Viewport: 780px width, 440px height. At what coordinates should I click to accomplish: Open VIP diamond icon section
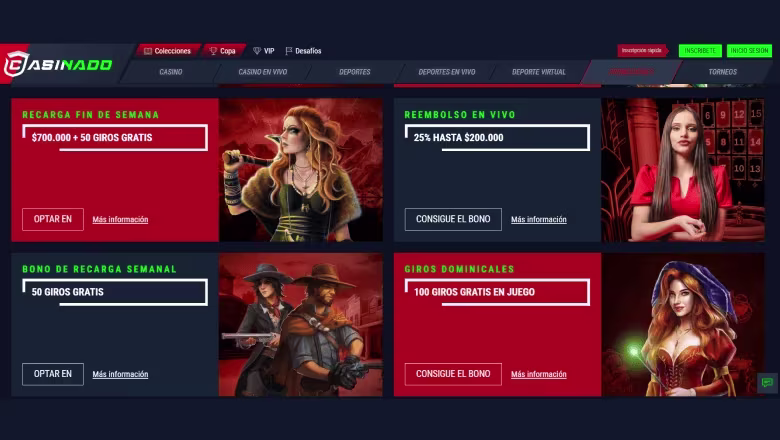[x=257, y=51]
